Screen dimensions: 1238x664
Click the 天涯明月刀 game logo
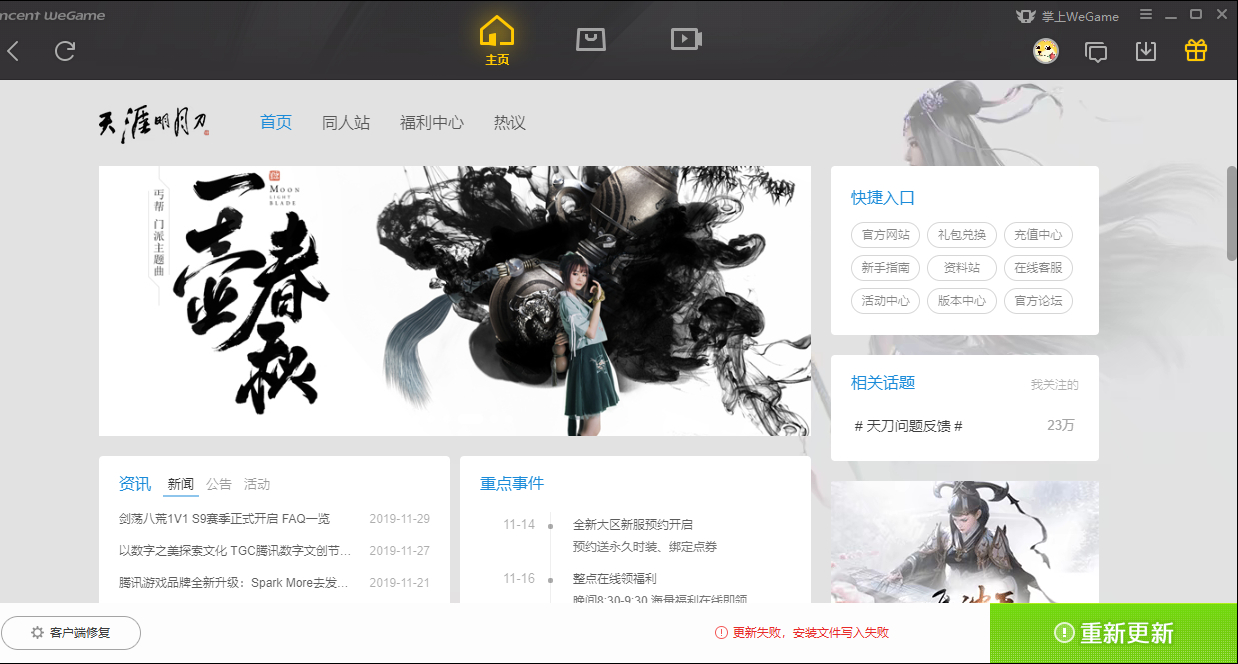pyautogui.click(x=152, y=124)
